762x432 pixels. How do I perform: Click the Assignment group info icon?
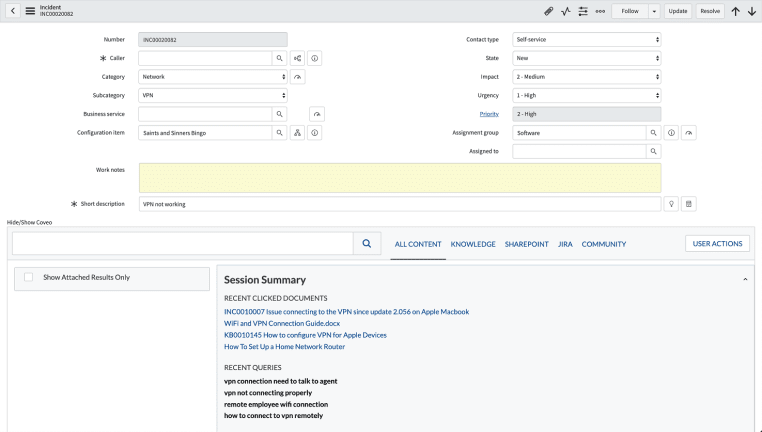[x=671, y=132]
